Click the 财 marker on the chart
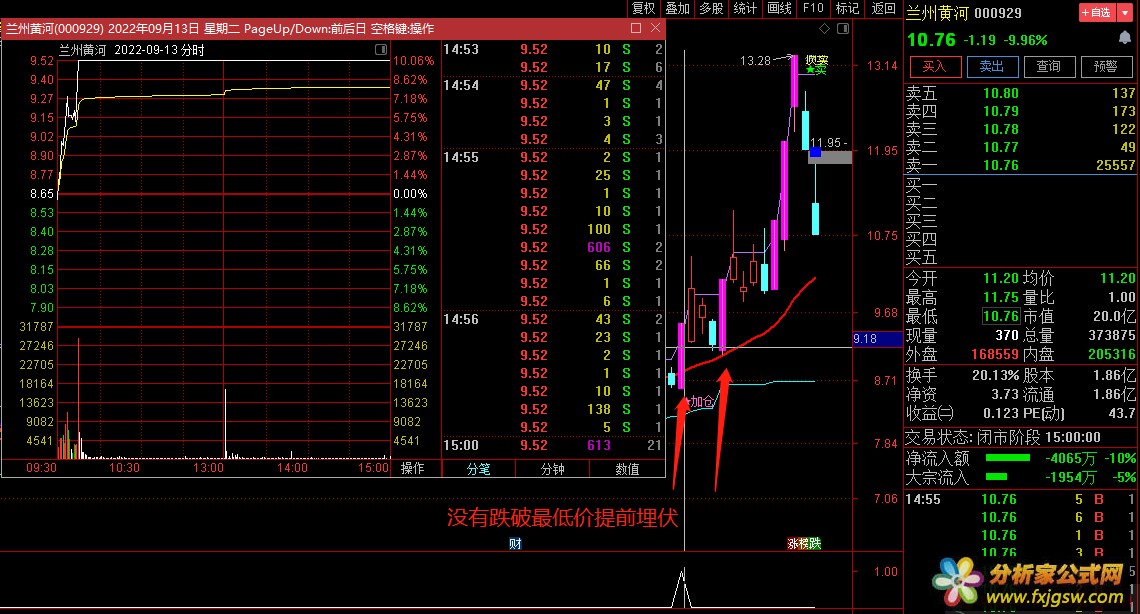Viewport: 1140px width, 614px height. pyautogui.click(x=515, y=543)
